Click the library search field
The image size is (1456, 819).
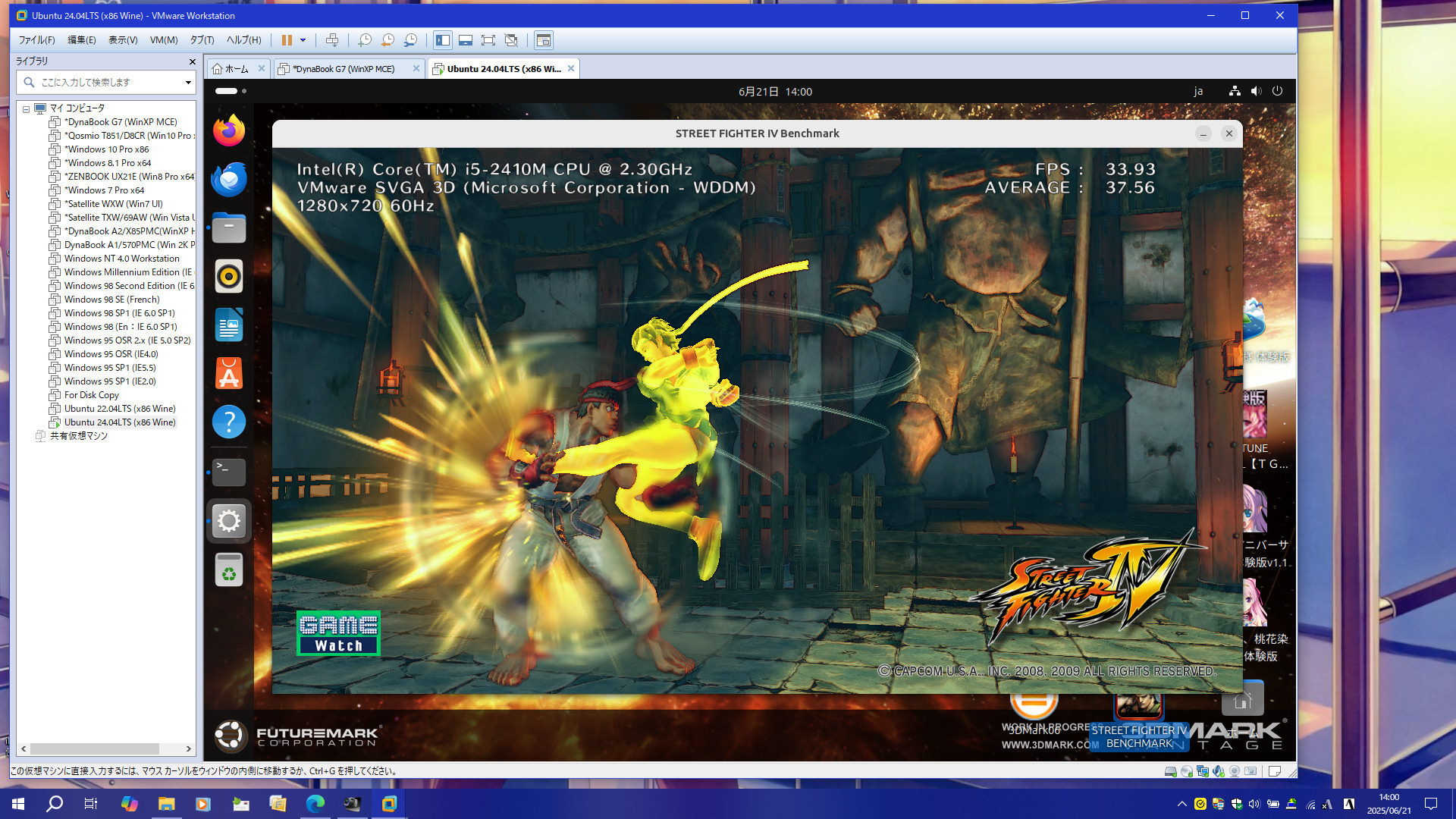[106, 82]
